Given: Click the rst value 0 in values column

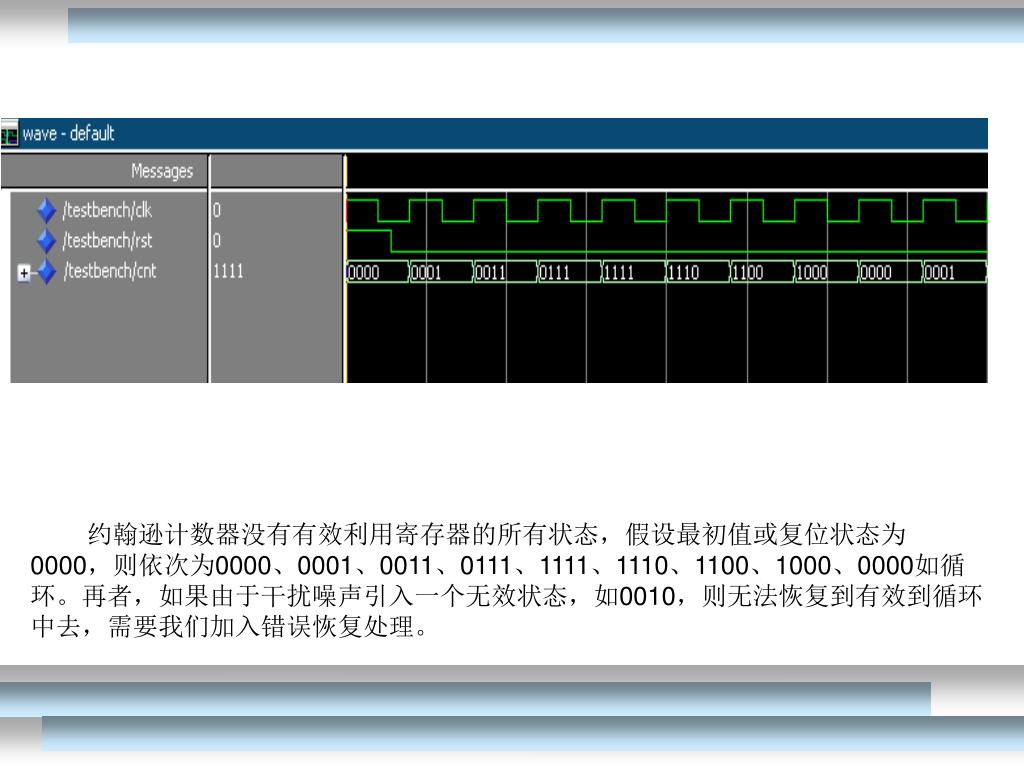Looking at the screenshot, I should click(x=217, y=240).
